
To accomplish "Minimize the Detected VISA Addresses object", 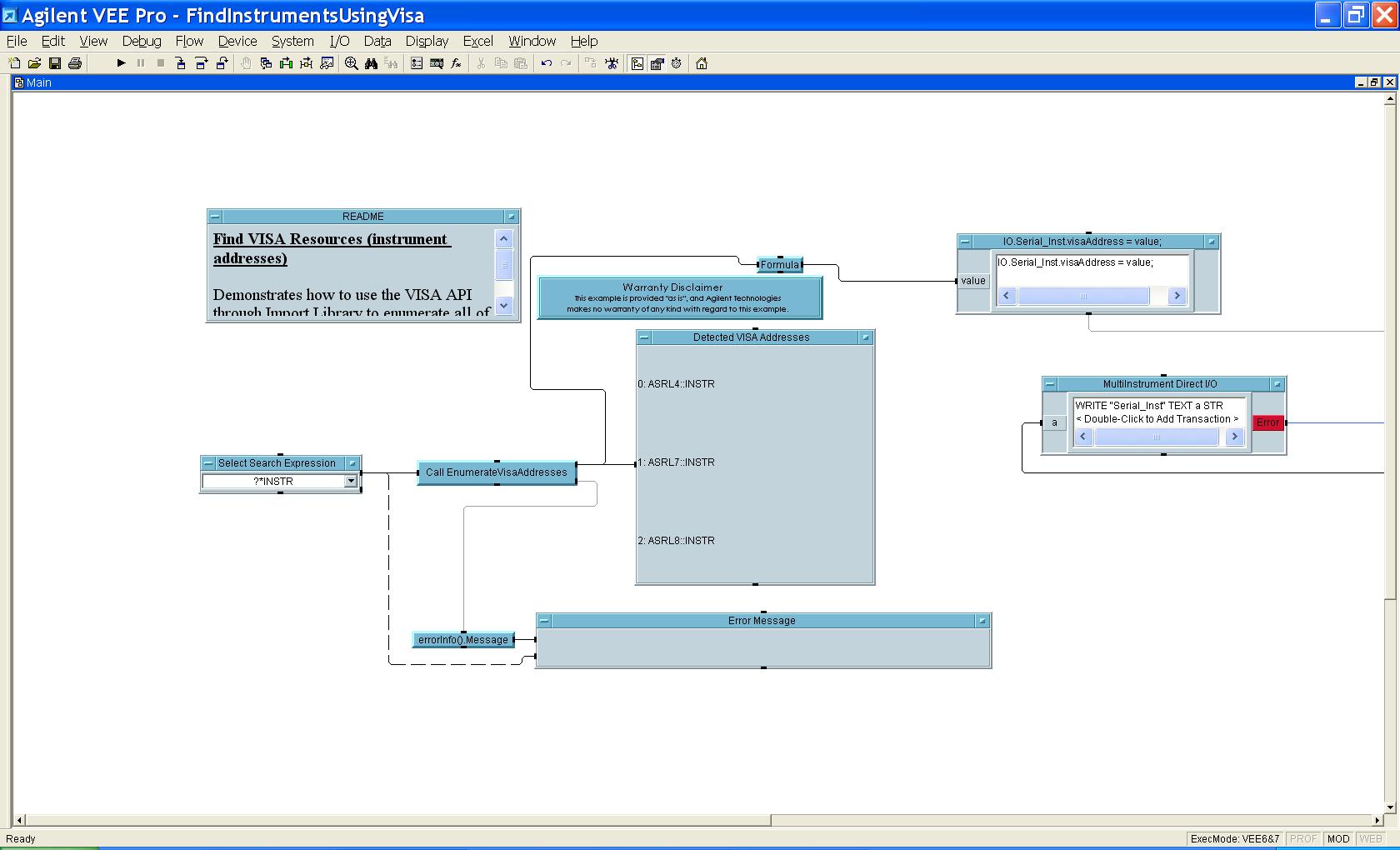I will (644, 337).
